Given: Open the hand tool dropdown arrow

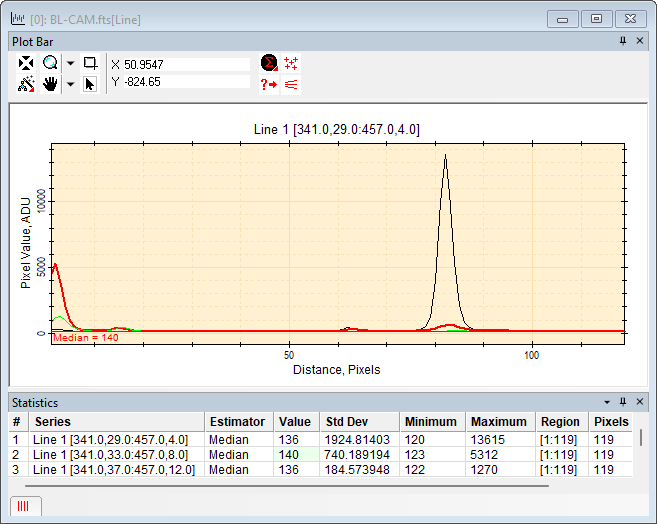Looking at the screenshot, I should (x=70, y=84).
